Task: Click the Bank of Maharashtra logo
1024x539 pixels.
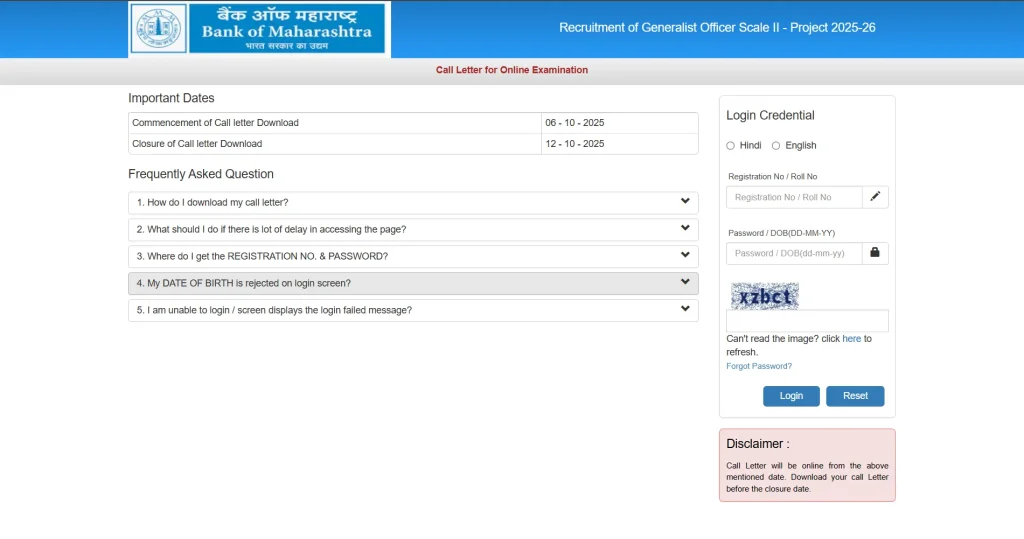Action: [x=259, y=30]
